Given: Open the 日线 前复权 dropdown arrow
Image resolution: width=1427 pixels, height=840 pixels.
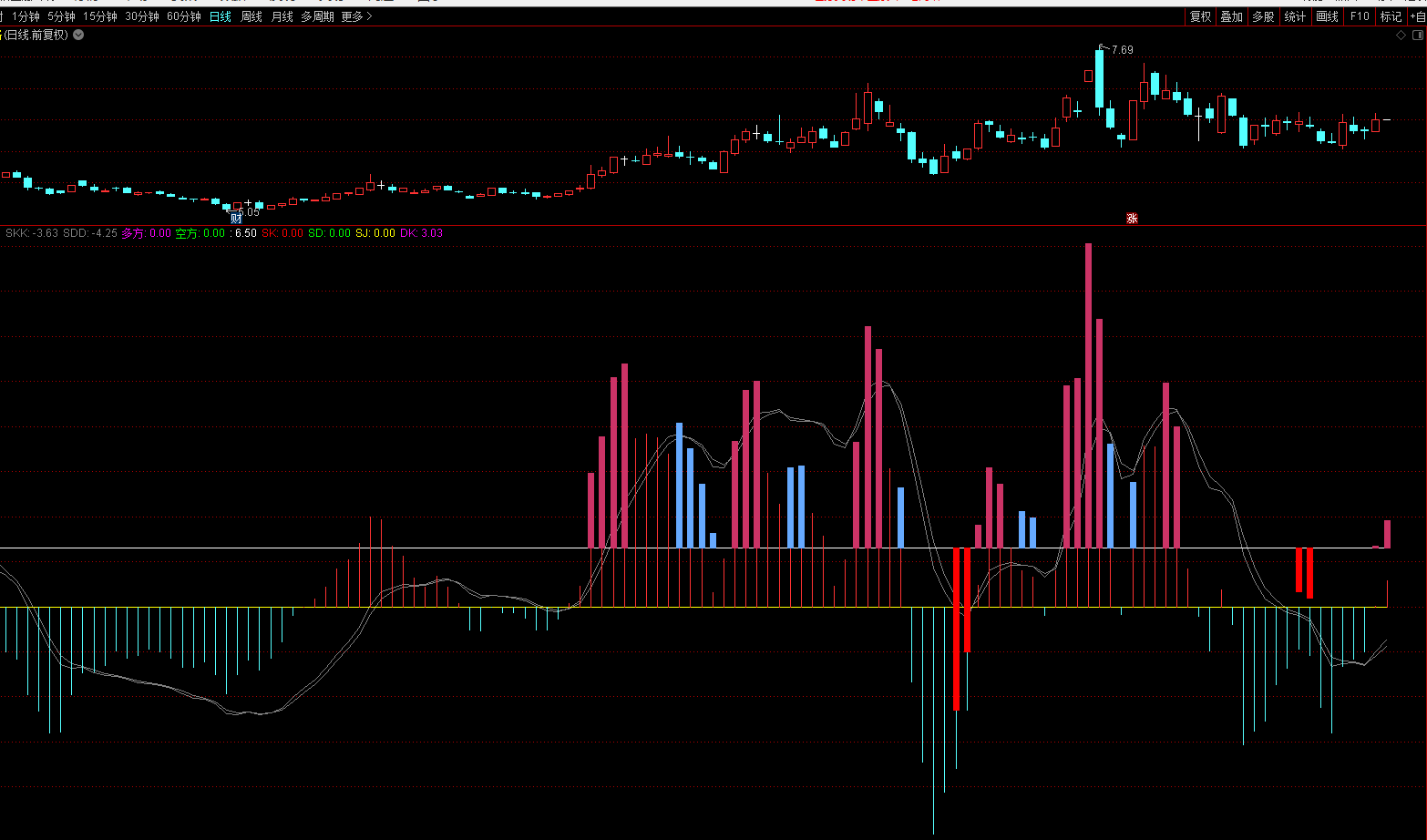Looking at the screenshot, I should coord(78,35).
